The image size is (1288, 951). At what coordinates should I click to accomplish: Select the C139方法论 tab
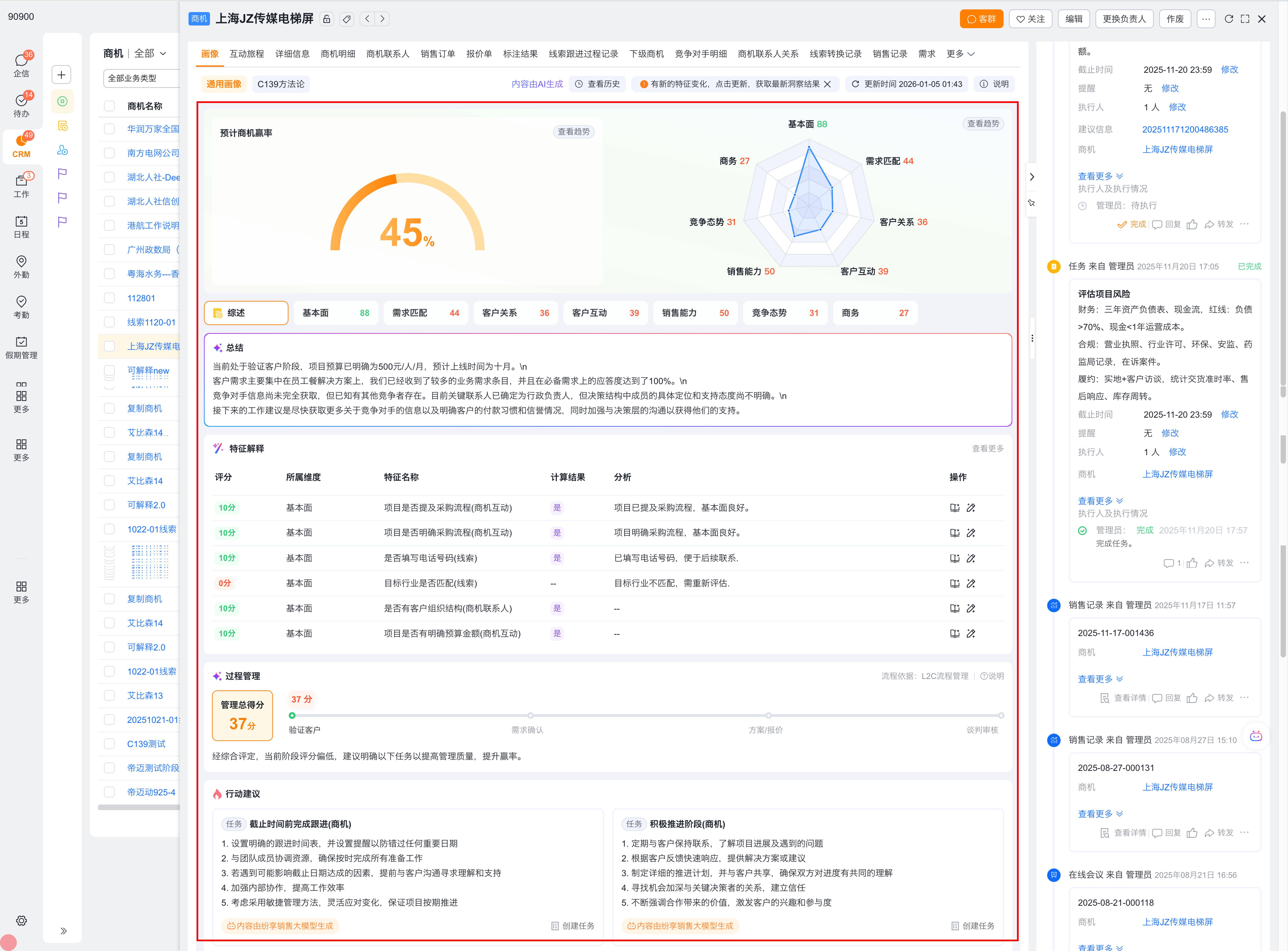click(x=281, y=84)
